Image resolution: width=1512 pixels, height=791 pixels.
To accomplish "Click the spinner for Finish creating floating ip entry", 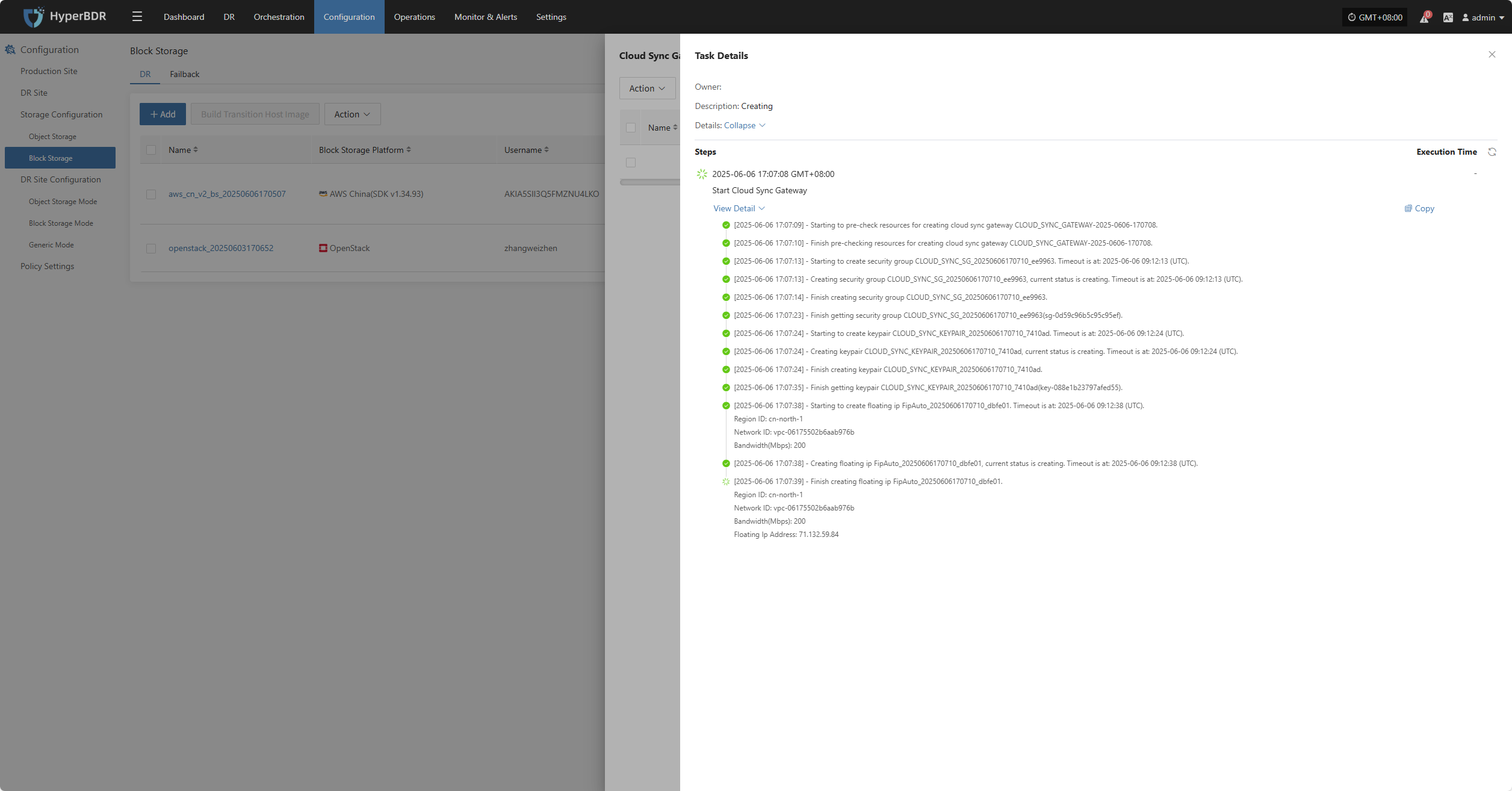I will [x=726, y=482].
